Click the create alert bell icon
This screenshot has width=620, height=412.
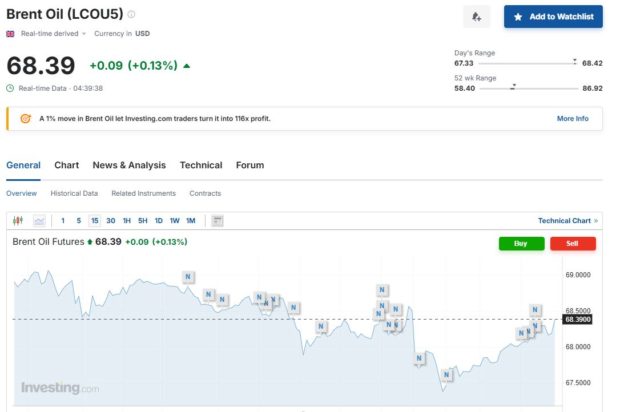click(x=477, y=17)
